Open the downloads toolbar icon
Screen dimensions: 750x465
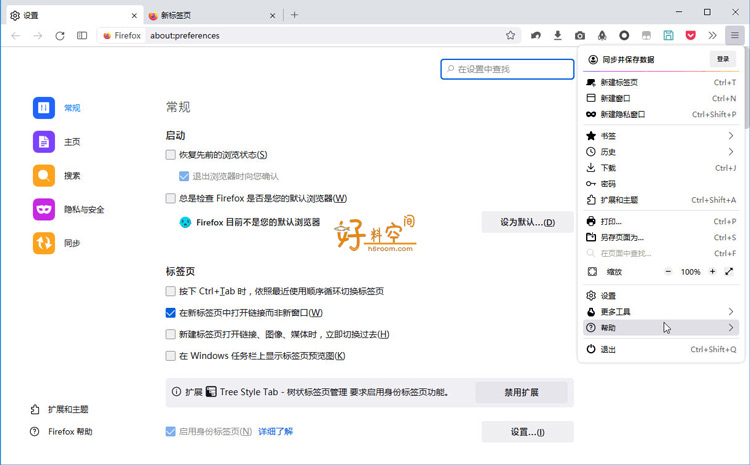558,35
